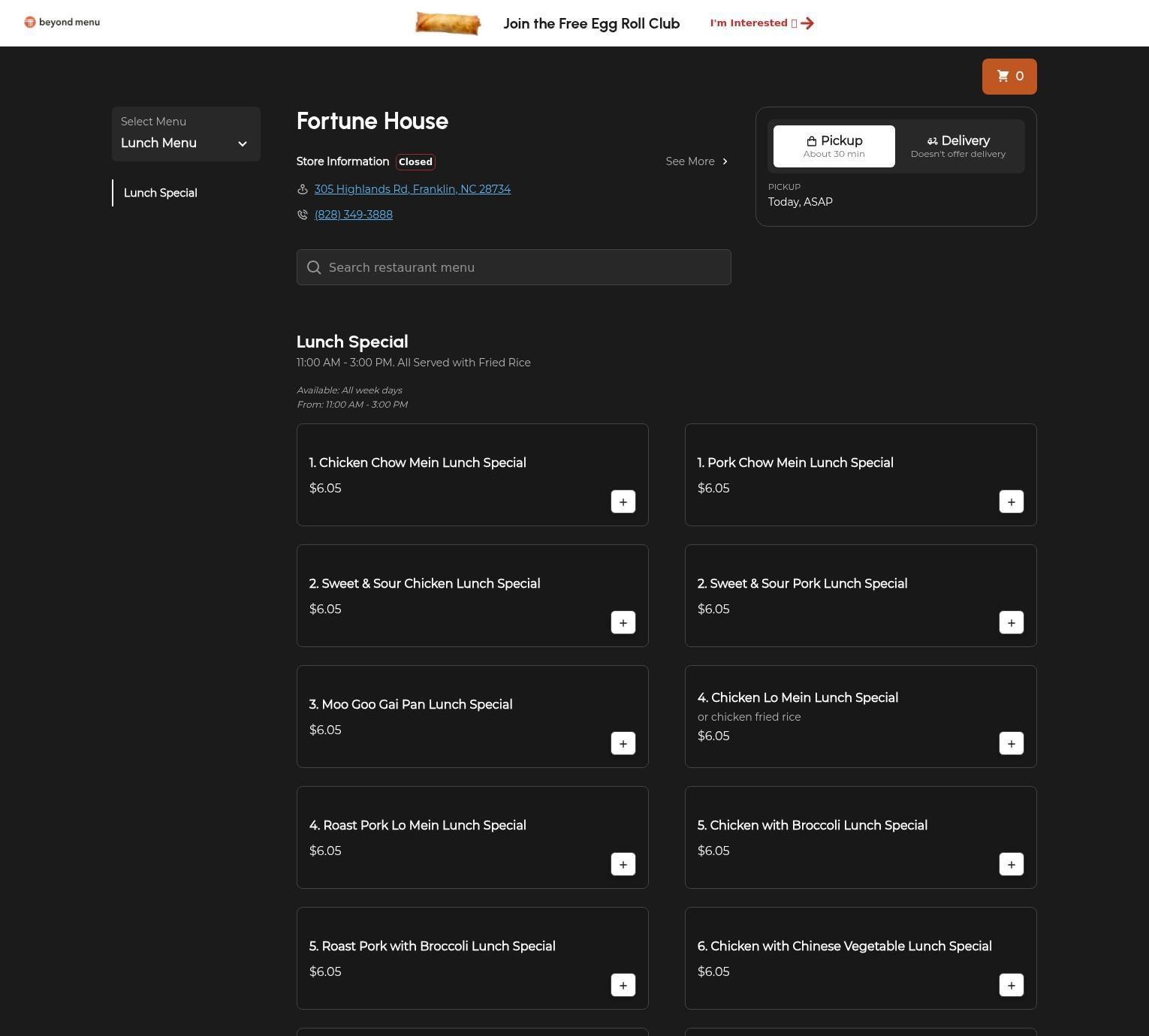Switch to the Delivery order option
Viewport: 1149px width, 1036px height.
coord(957,146)
